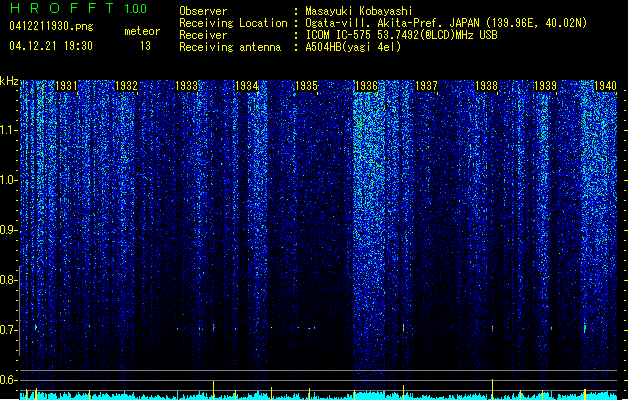Click the 1.1 kHz axis tick label
Viewport: 629px width, 400px height.
(x=8, y=130)
